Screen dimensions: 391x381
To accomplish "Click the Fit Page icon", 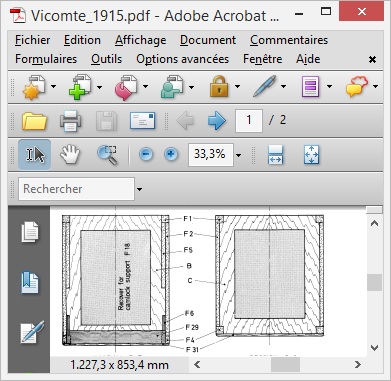I will 311,154.
